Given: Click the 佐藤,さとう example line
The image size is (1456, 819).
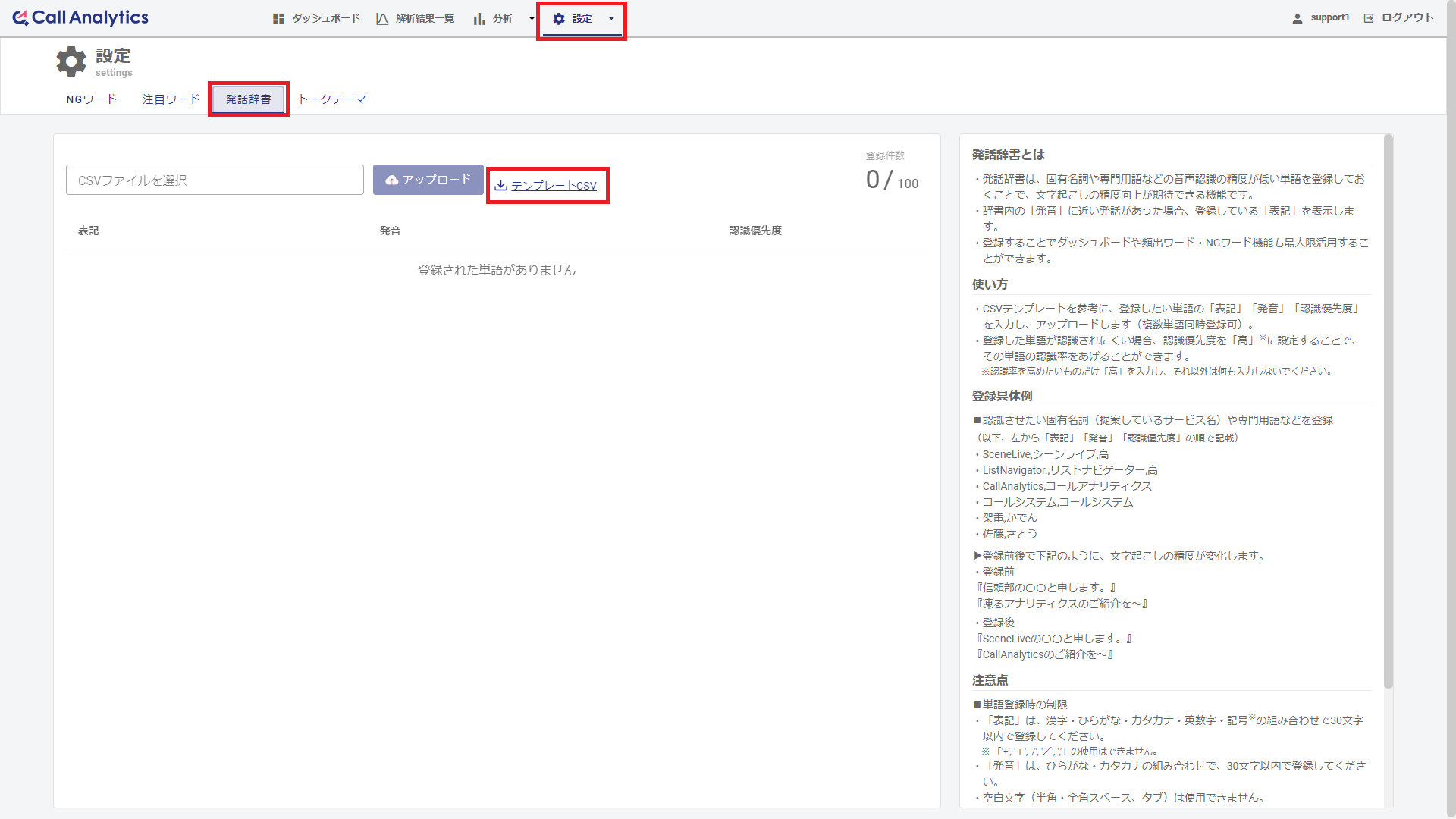Looking at the screenshot, I should [x=1006, y=534].
